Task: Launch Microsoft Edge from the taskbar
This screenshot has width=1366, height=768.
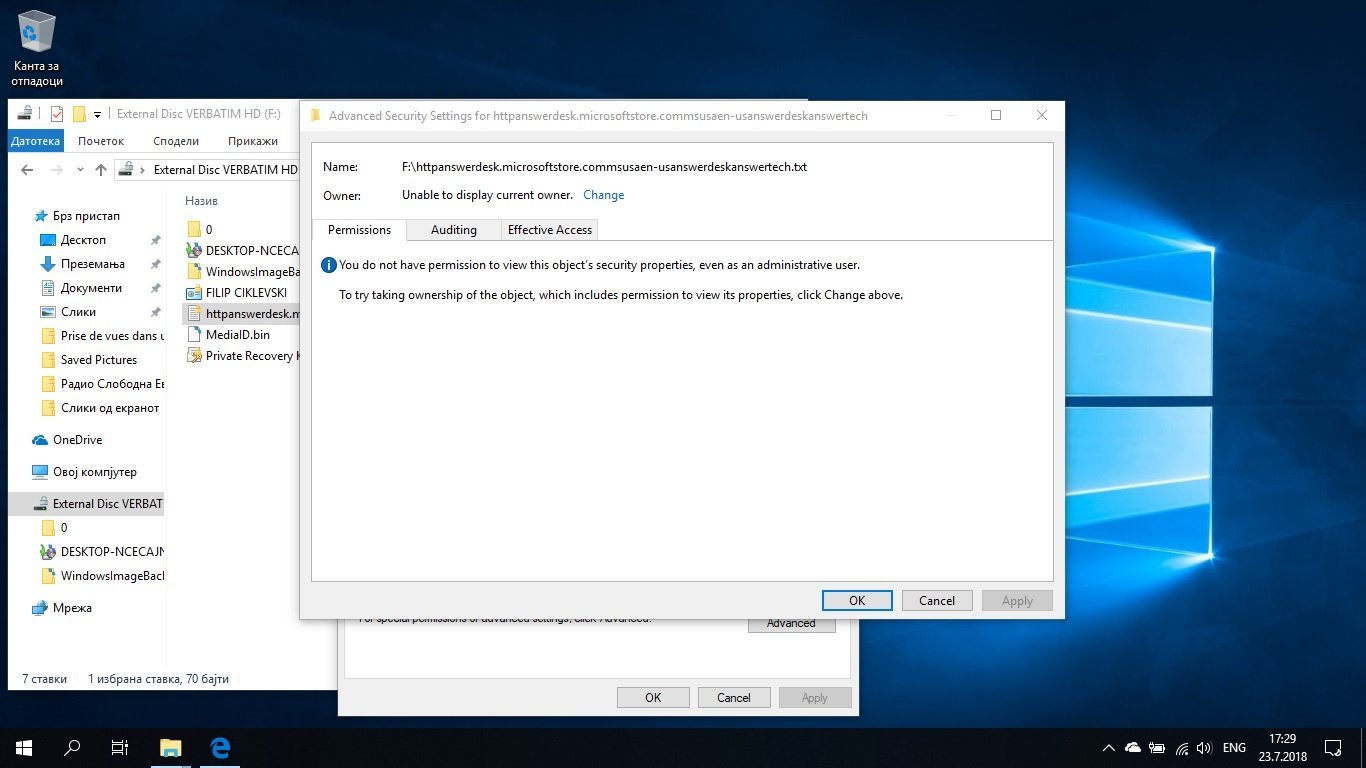Action: (x=220, y=748)
